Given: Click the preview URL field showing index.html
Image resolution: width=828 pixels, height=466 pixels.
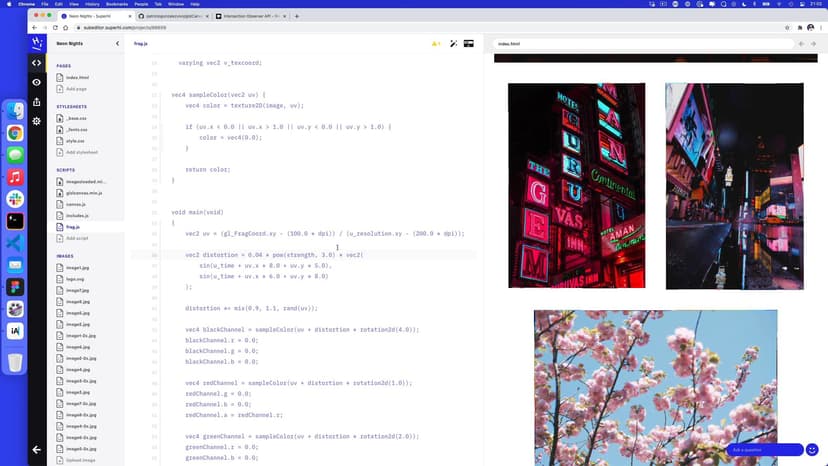Looking at the screenshot, I should (640, 44).
